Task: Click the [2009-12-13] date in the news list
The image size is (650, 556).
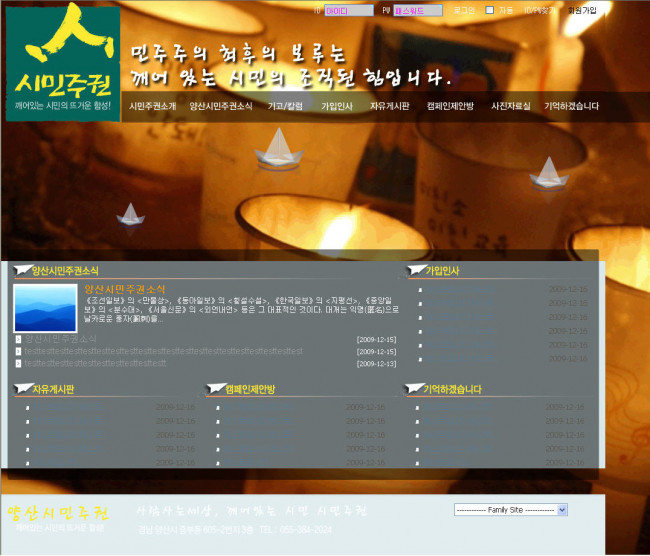Action: [x=376, y=364]
